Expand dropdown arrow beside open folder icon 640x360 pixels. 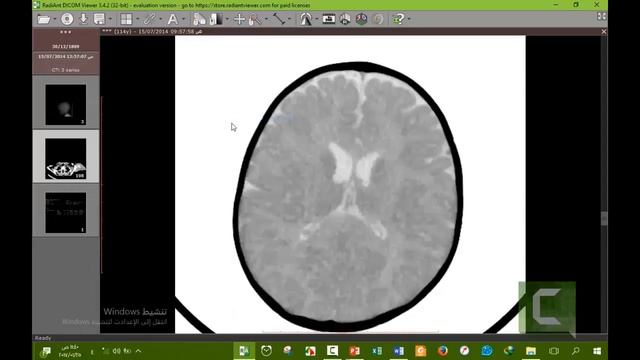[x=54, y=19]
